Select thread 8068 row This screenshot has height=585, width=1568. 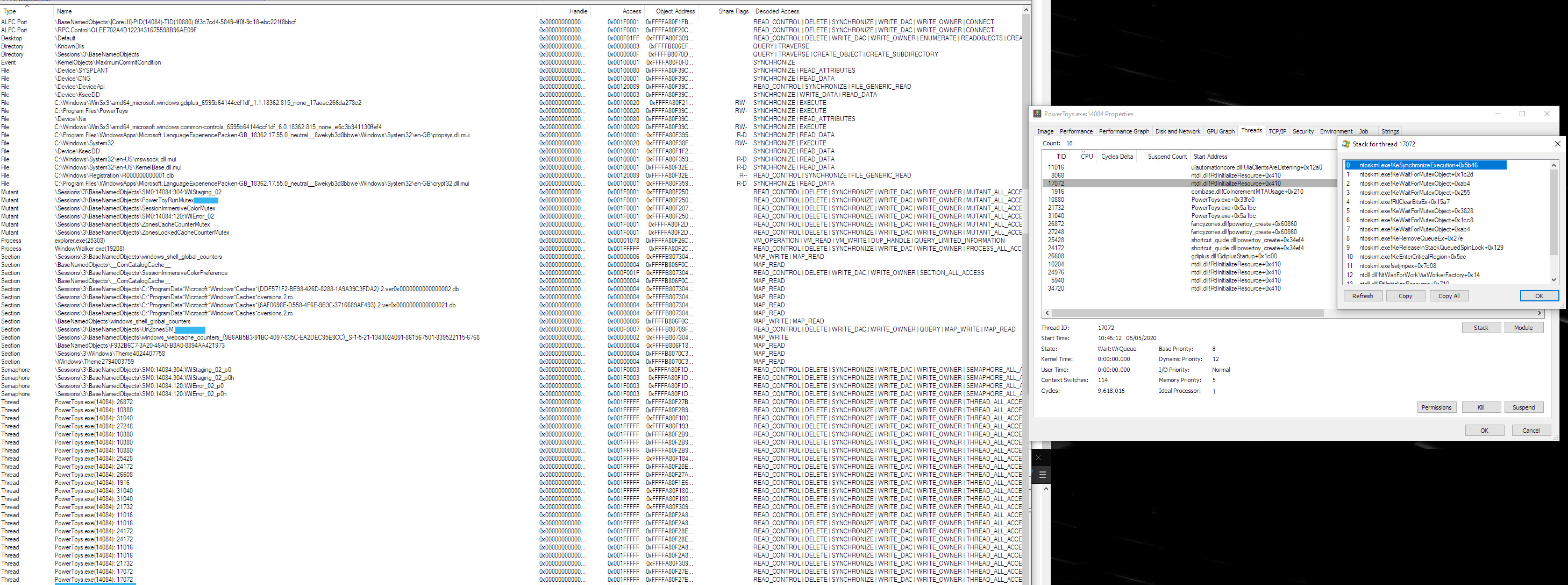point(1189,175)
